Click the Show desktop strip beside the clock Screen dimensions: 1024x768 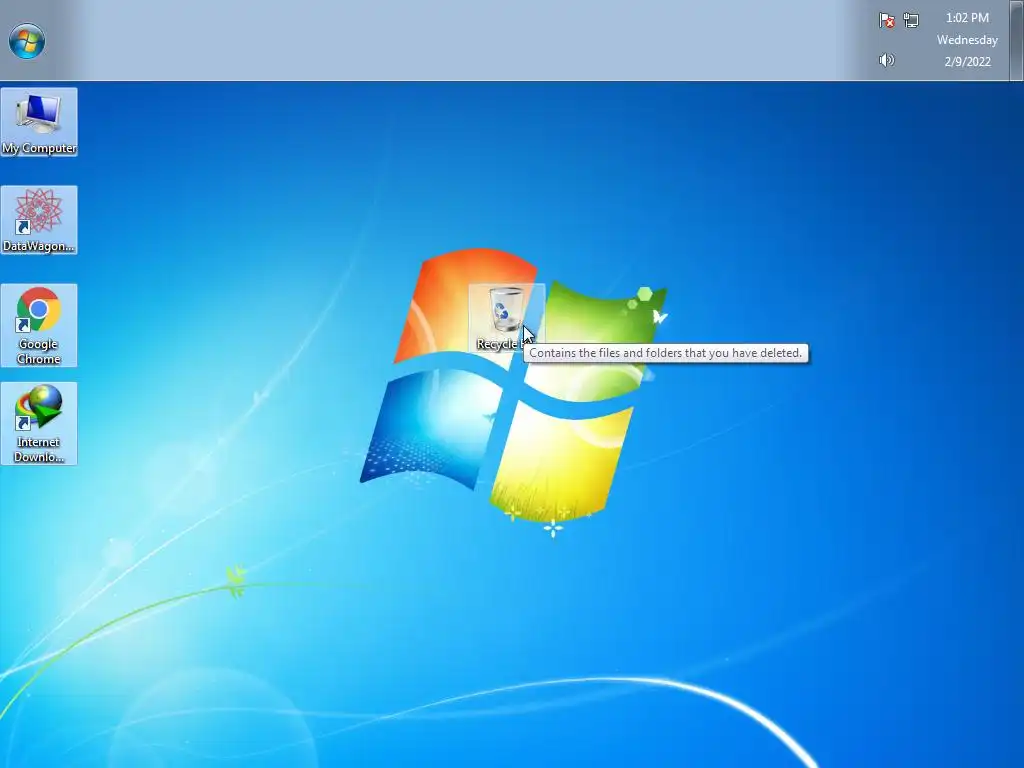pos(1017,40)
